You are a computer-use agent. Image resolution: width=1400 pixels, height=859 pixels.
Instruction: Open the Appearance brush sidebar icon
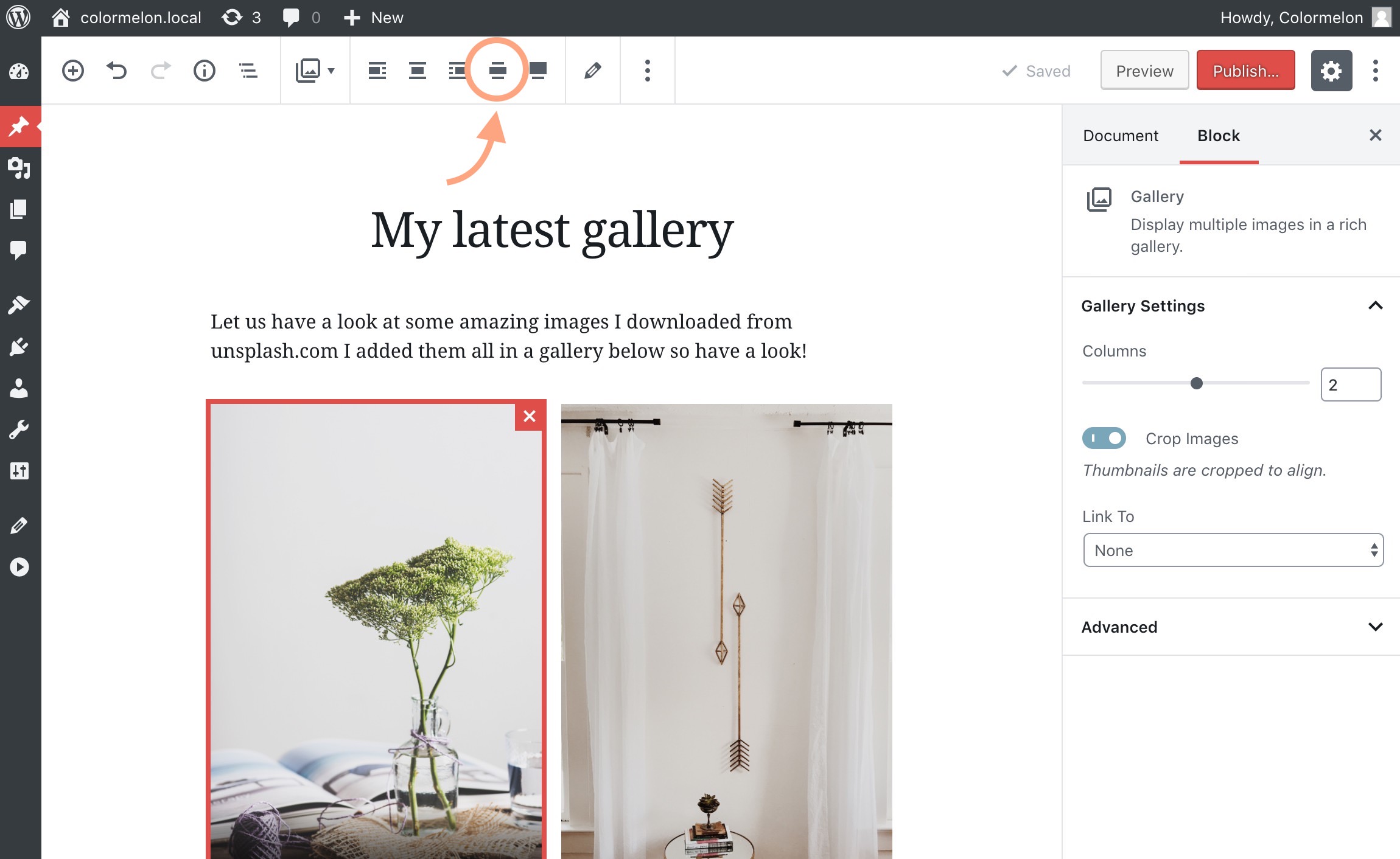pyautogui.click(x=19, y=305)
